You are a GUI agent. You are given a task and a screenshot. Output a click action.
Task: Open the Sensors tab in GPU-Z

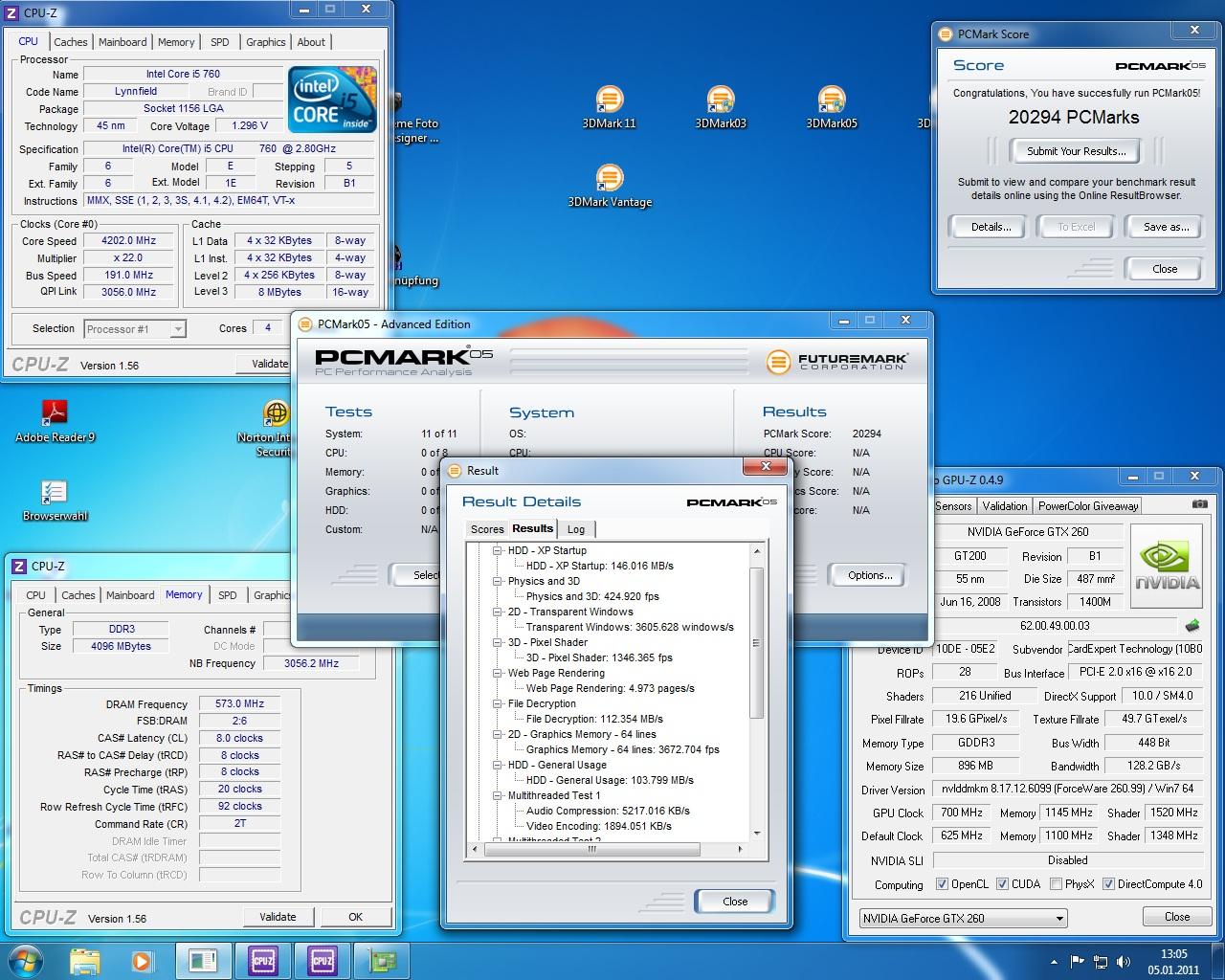click(953, 506)
